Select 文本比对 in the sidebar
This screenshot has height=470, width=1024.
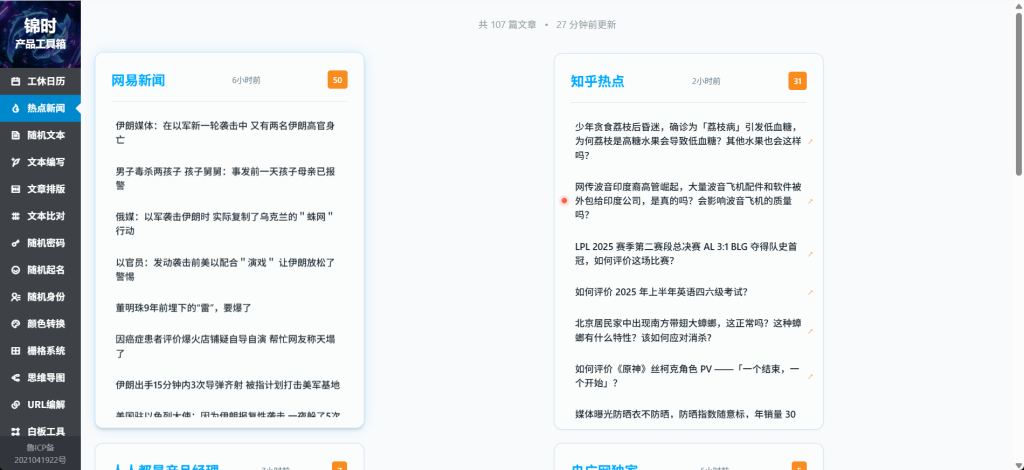40,216
